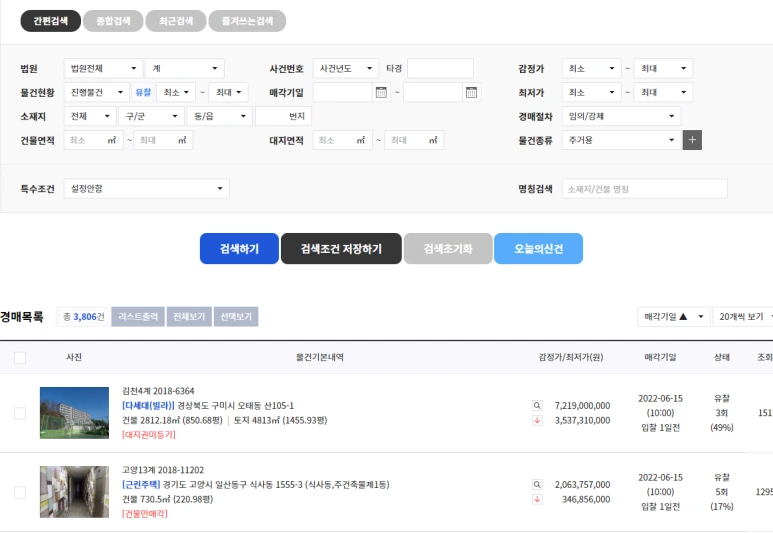
Task: Switch to 최근검색 tab
Action: pos(176,21)
